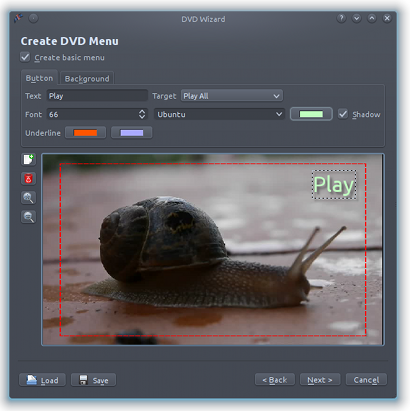This screenshot has width=410, height=411.
Task: Delete the selected menu button
Action: (x=28, y=179)
